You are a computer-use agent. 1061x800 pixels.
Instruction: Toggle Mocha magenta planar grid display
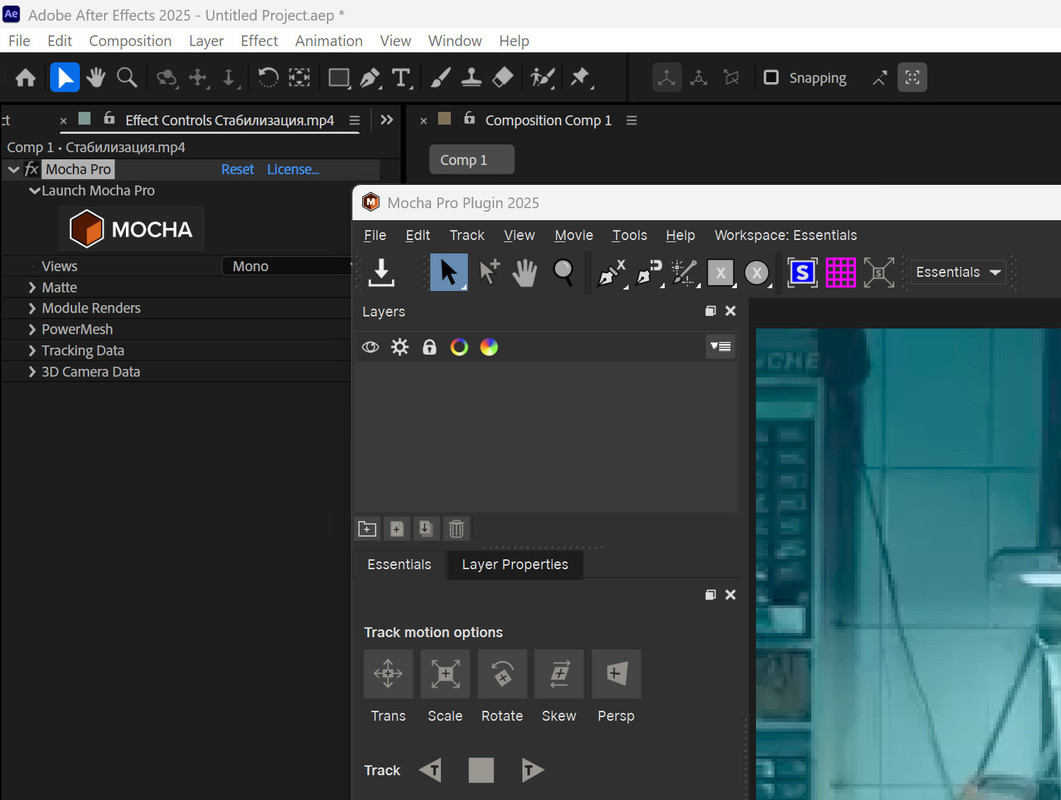point(840,272)
